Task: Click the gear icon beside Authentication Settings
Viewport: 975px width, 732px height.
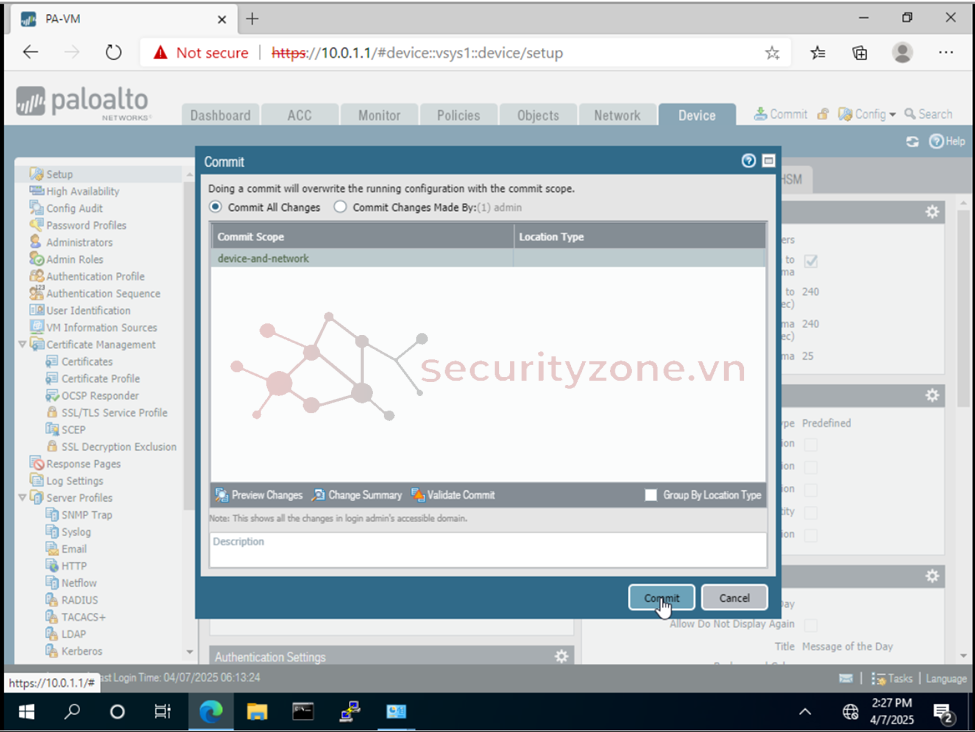Action: coord(561,656)
